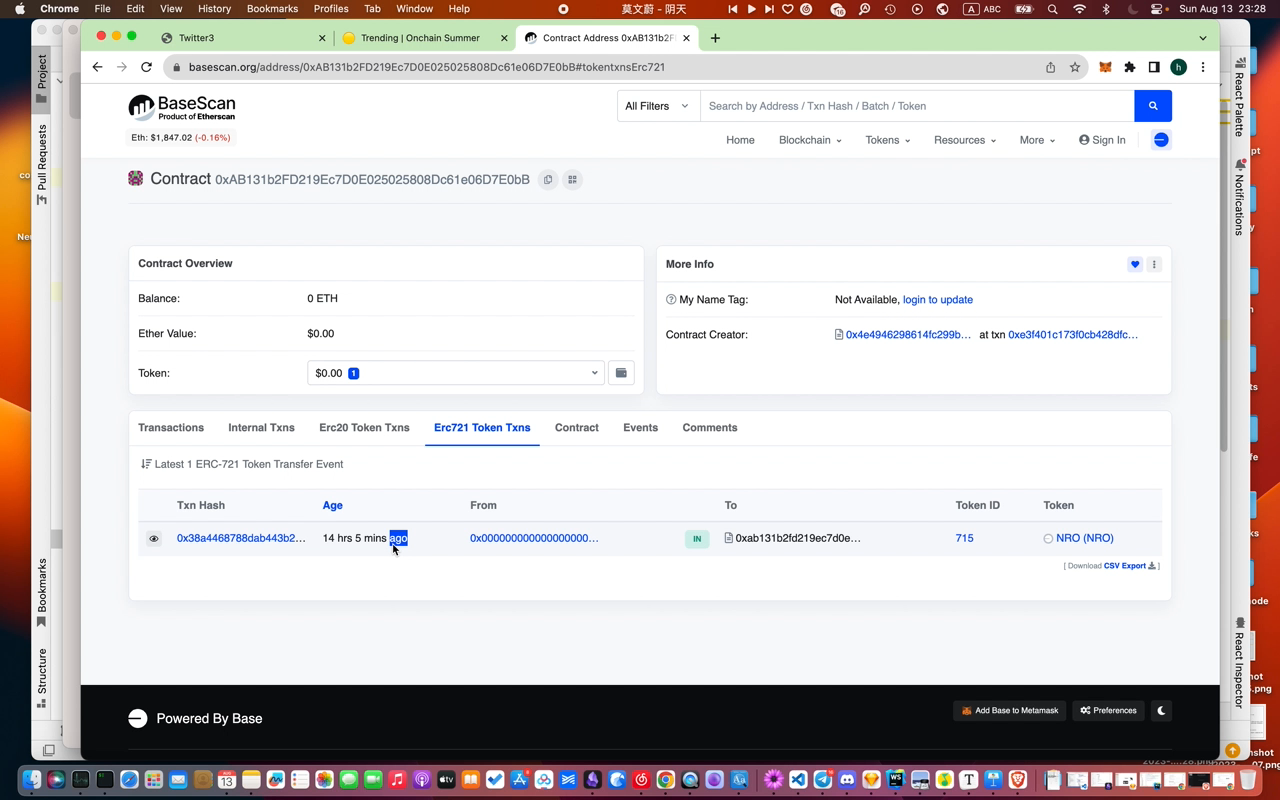The width and height of the screenshot is (1280, 800).
Task: Open the Contract tab
Action: pos(577,428)
